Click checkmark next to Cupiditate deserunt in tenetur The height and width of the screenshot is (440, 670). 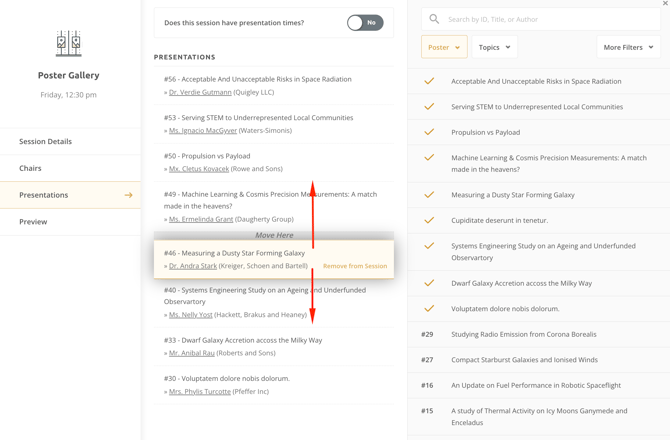(429, 220)
